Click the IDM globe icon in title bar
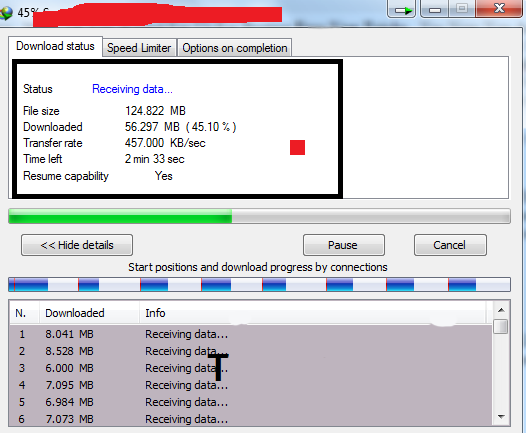526x433 pixels. coord(6,13)
